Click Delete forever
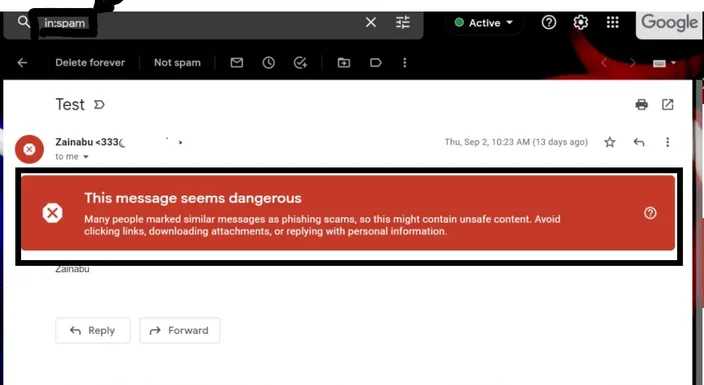The height and width of the screenshot is (385, 704). click(90, 63)
